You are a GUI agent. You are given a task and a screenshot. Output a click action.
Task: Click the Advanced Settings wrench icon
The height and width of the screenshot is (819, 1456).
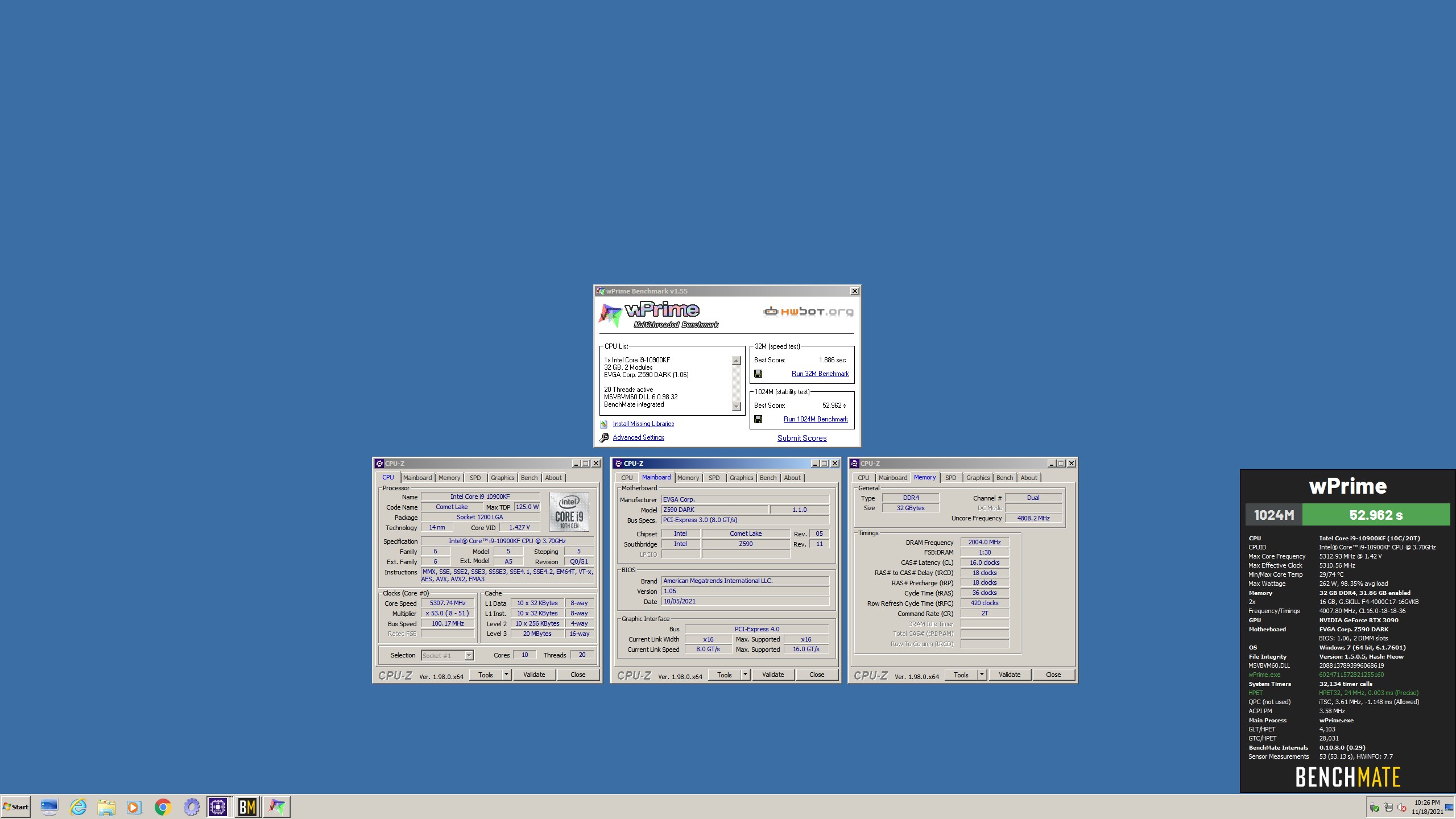[x=604, y=438]
